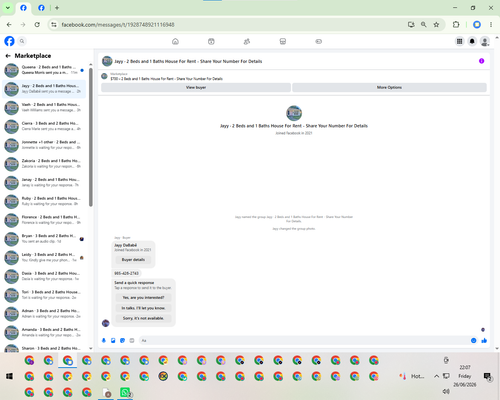
Task: Open the Cierra 3 Beds conversation
Action: click(x=44, y=126)
